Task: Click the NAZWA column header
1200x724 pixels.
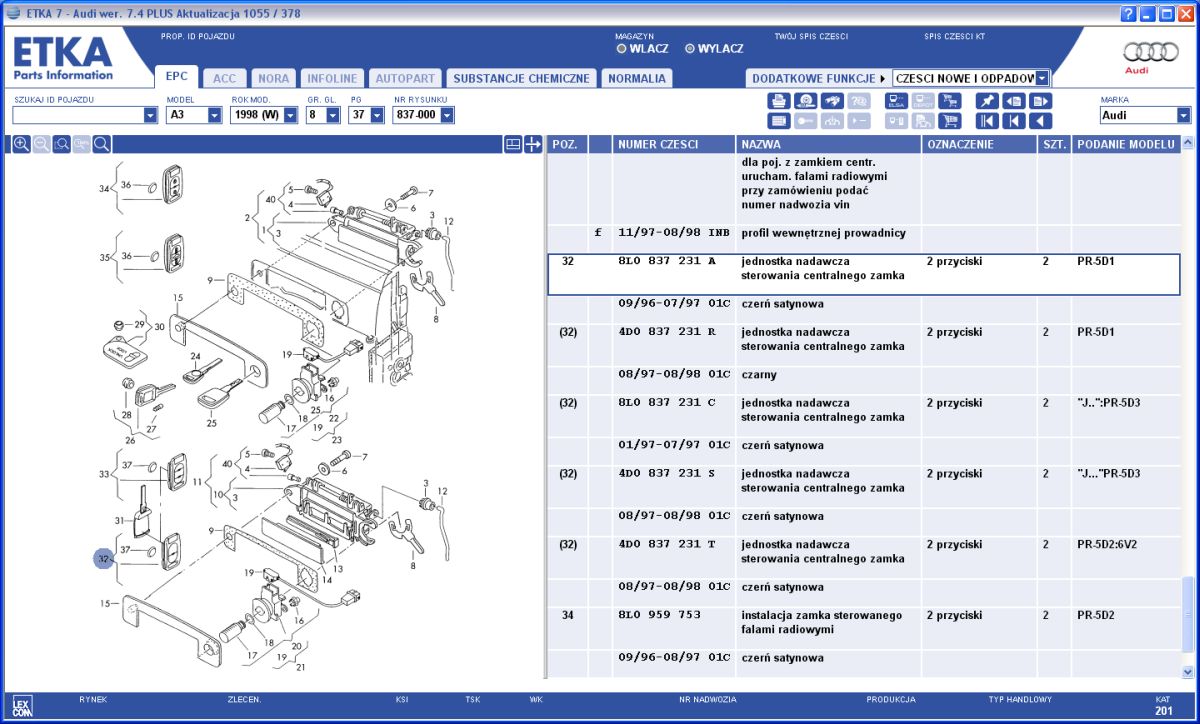Action: point(829,145)
